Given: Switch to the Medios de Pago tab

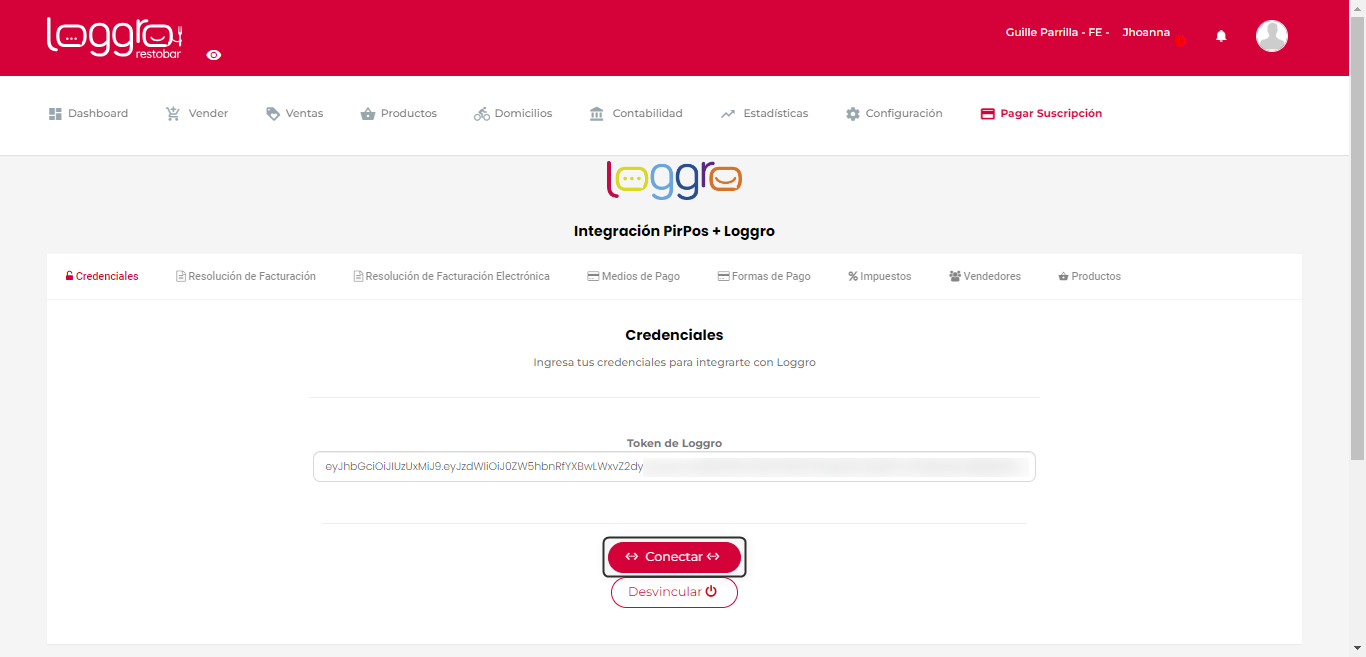Looking at the screenshot, I should [634, 276].
